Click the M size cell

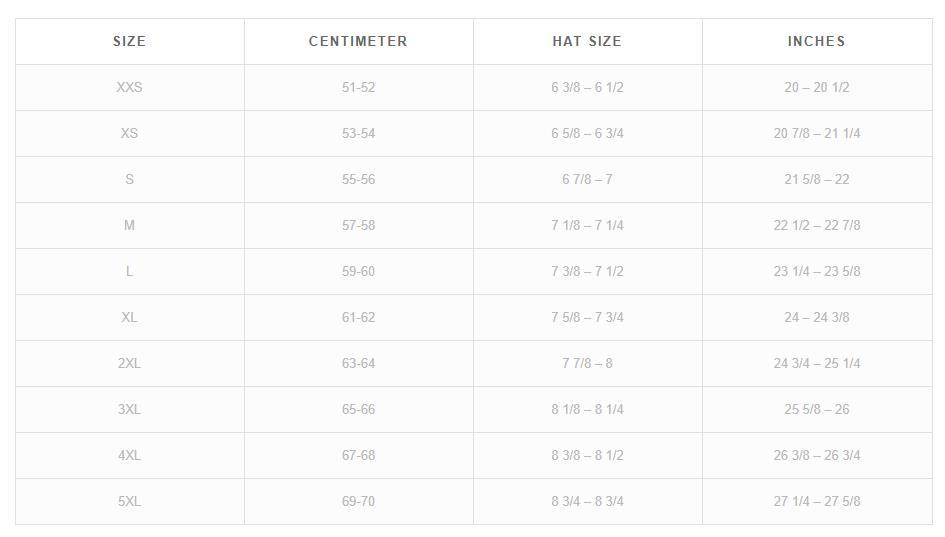[x=129, y=225]
